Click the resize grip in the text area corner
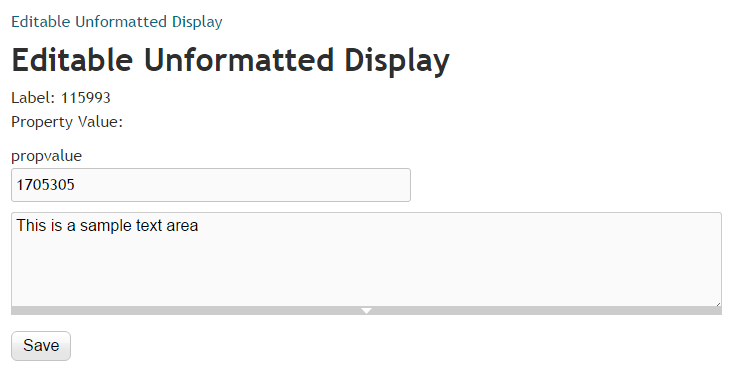Screen dimensions: 735x370 click(x=718, y=303)
